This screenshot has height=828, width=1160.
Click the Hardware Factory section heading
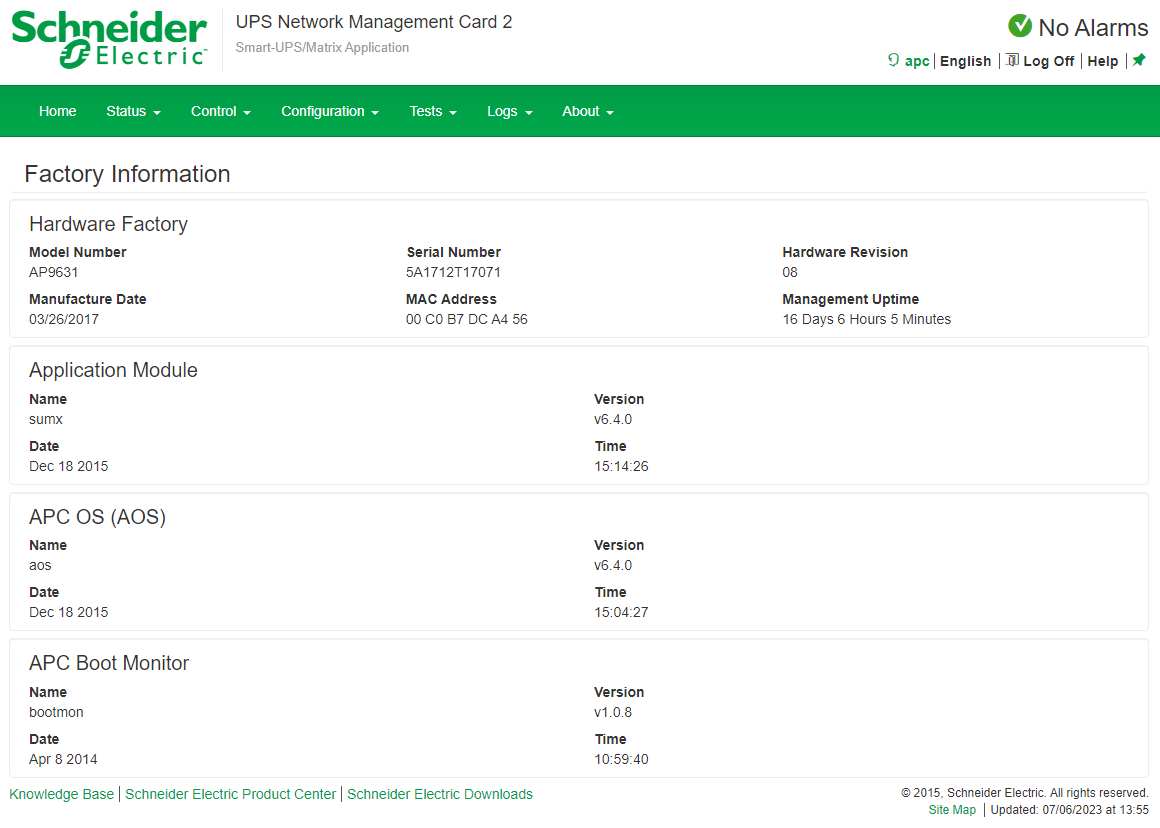(108, 224)
